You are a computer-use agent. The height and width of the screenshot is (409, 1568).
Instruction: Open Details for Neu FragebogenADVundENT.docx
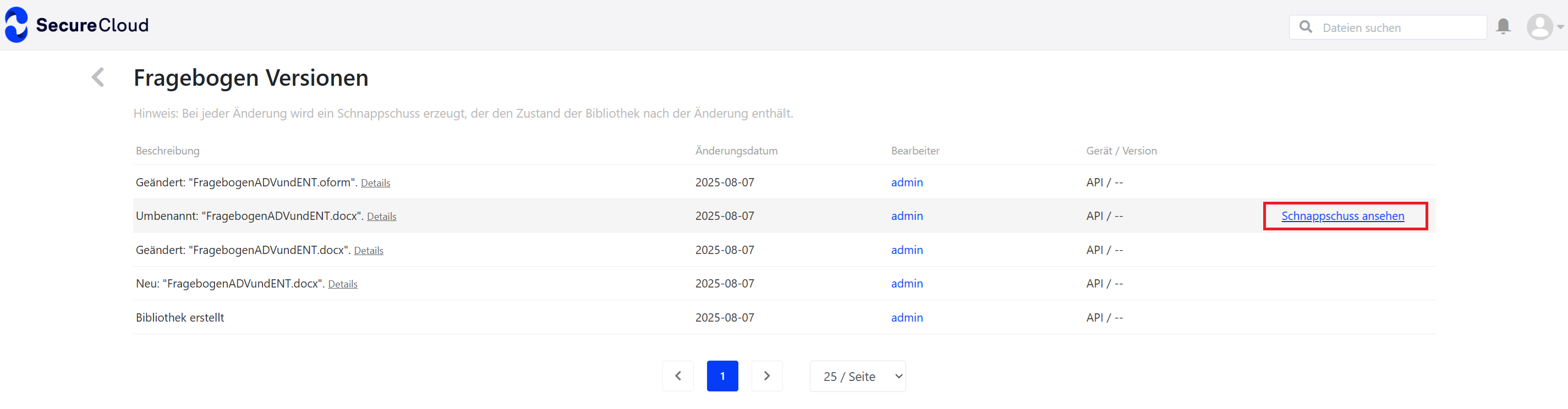[343, 284]
